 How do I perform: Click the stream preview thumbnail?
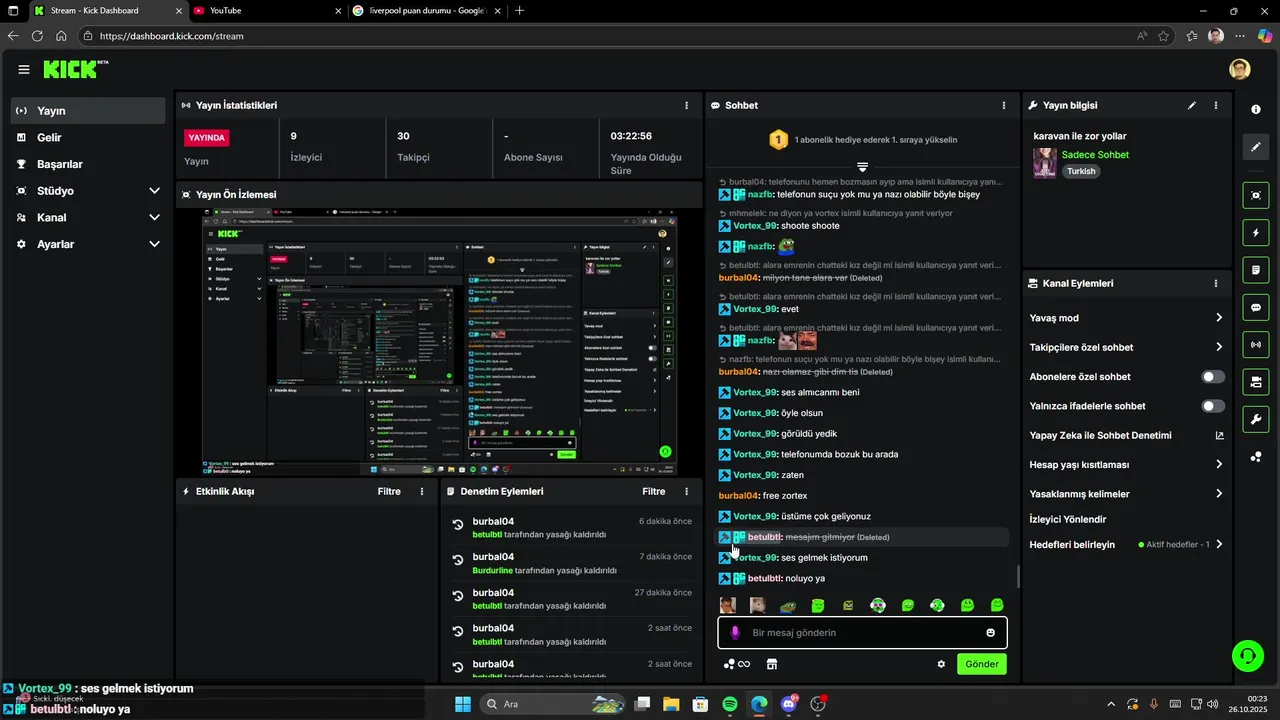pos(439,343)
